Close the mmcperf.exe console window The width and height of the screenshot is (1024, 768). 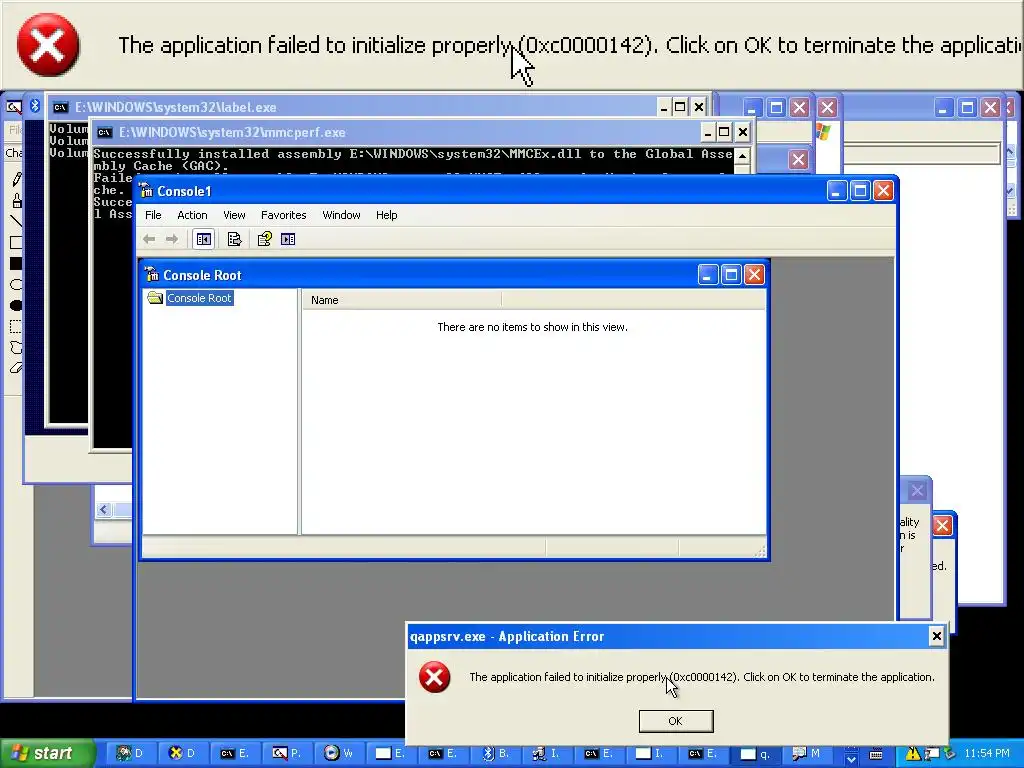click(743, 133)
